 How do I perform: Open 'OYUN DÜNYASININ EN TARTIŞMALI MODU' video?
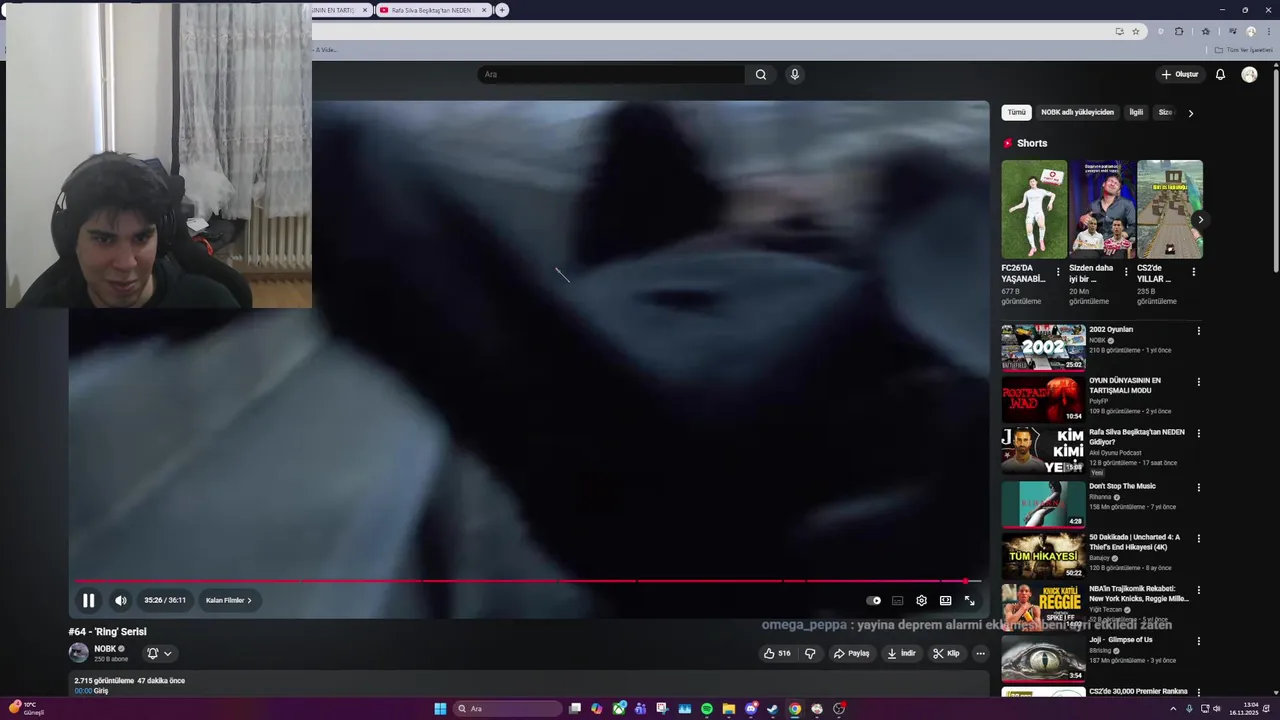[x=1043, y=399]
